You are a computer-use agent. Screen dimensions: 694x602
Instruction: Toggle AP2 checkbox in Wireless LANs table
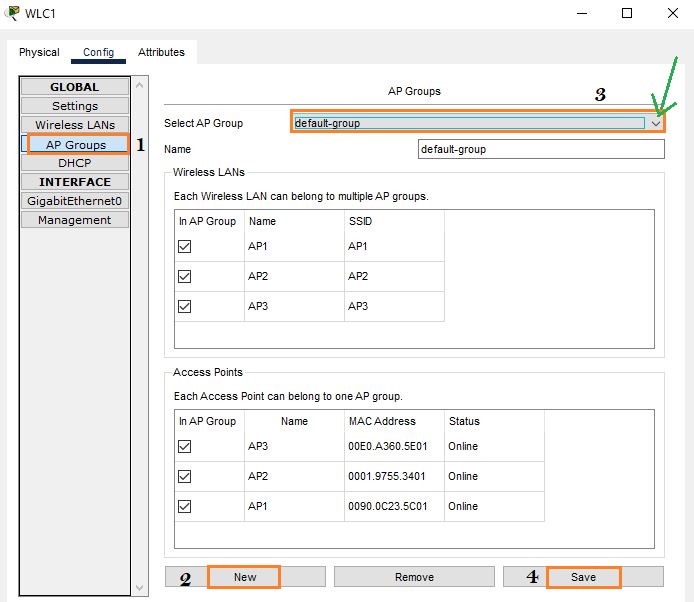click(x=184, y=276)
